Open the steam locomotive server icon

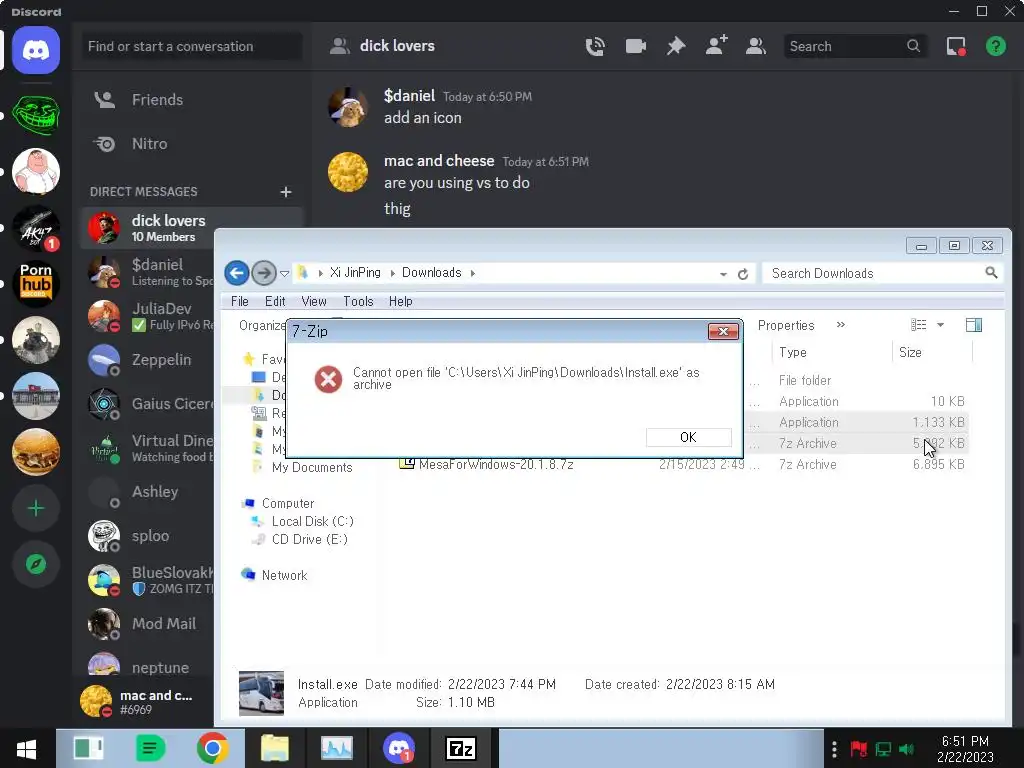(36, 340)
